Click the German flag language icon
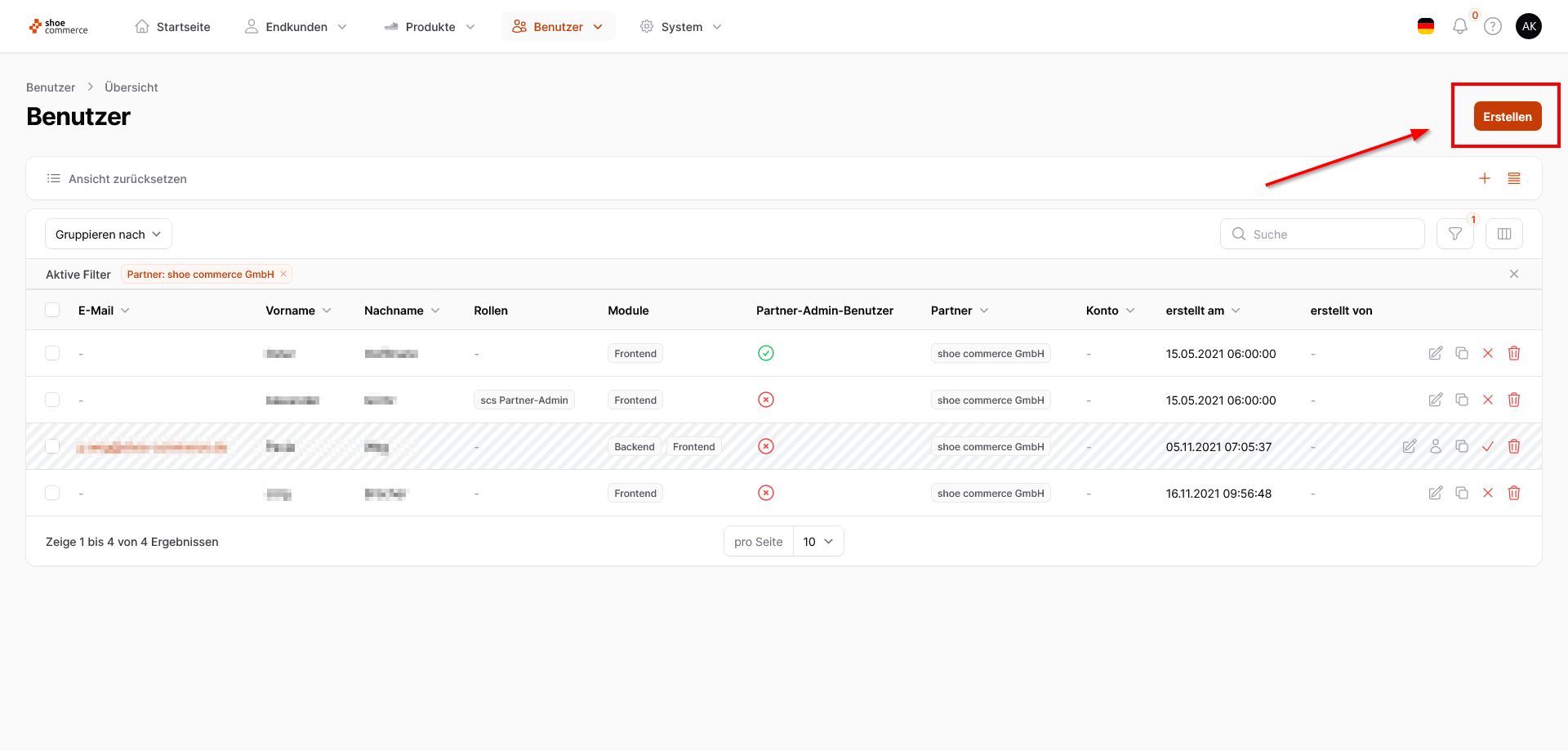Viewport: 1568px width, 751px height. click(1426, 27)
